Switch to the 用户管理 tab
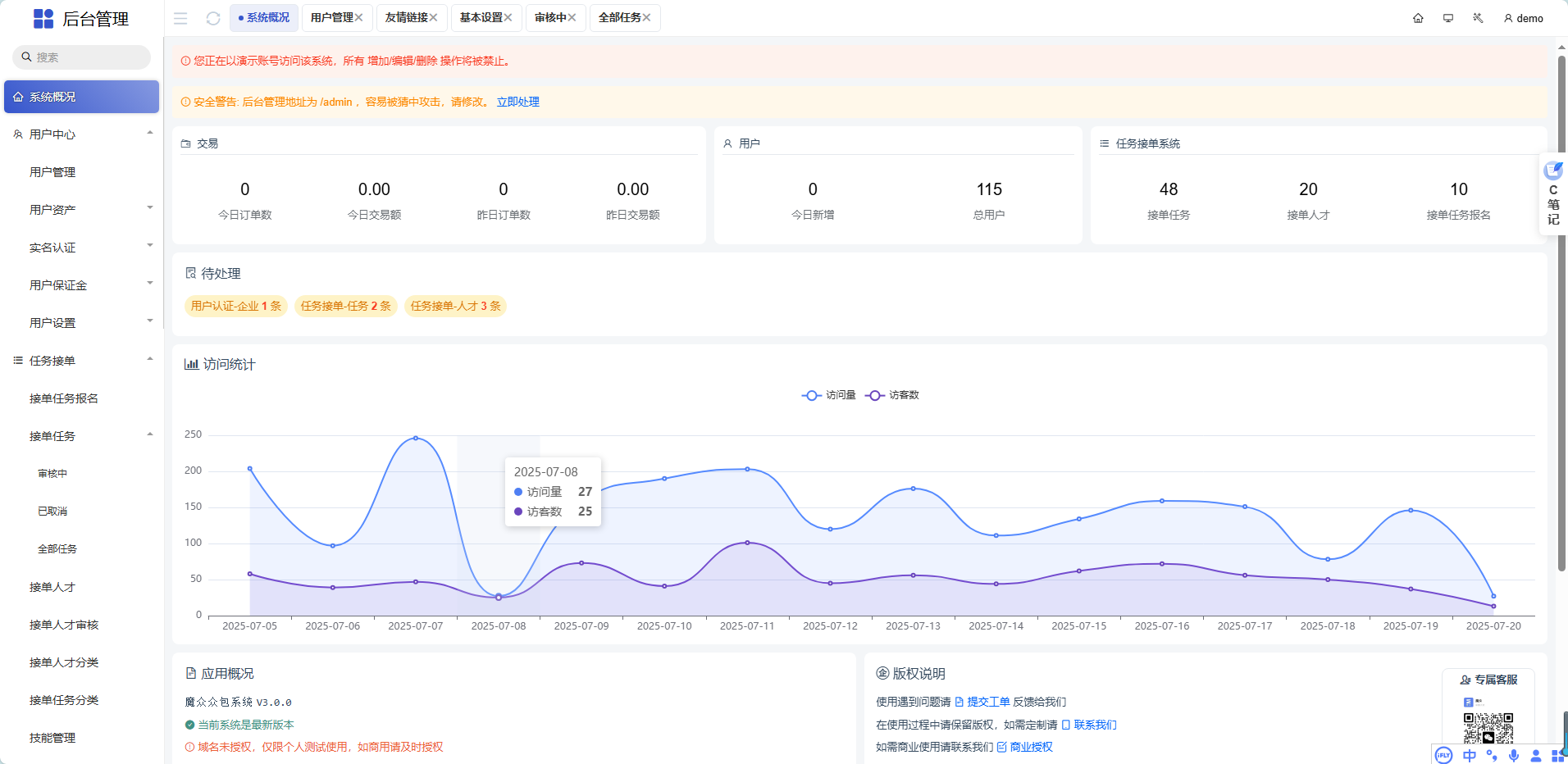The width and height of the screenshot is (1568, 764). click(x=331, y=17)
